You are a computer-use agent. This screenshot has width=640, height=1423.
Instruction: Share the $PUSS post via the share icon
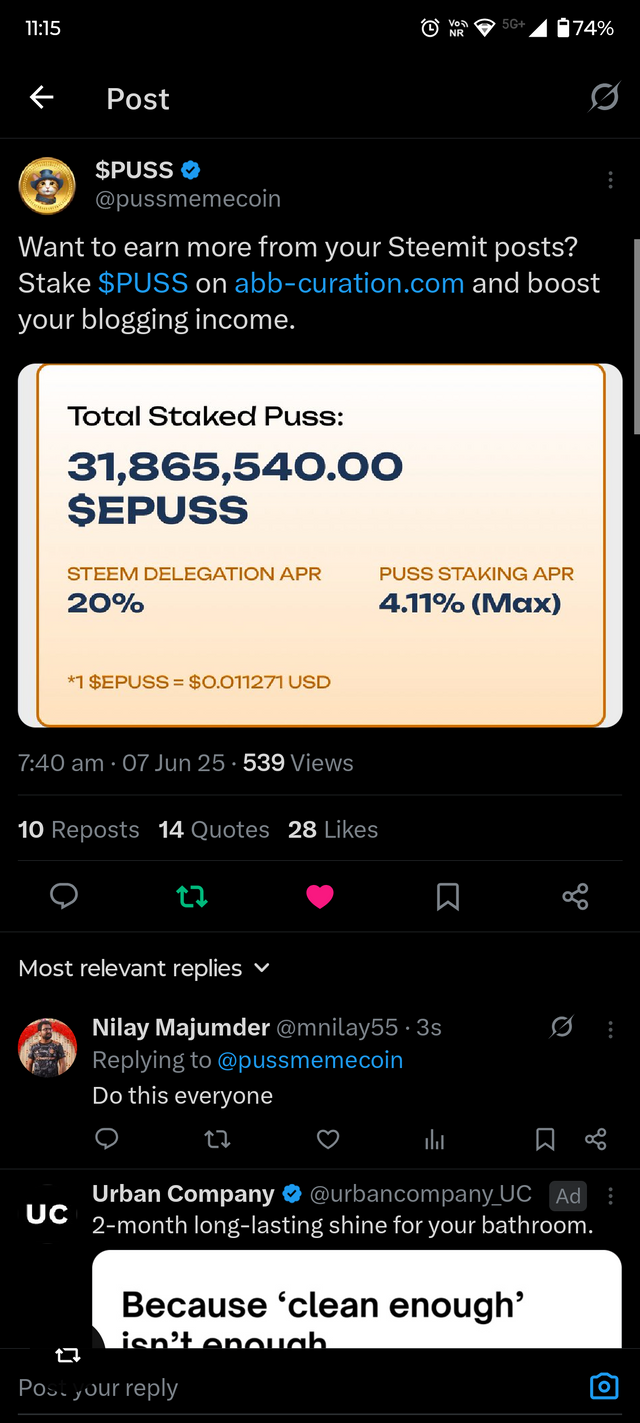point(576,896)
